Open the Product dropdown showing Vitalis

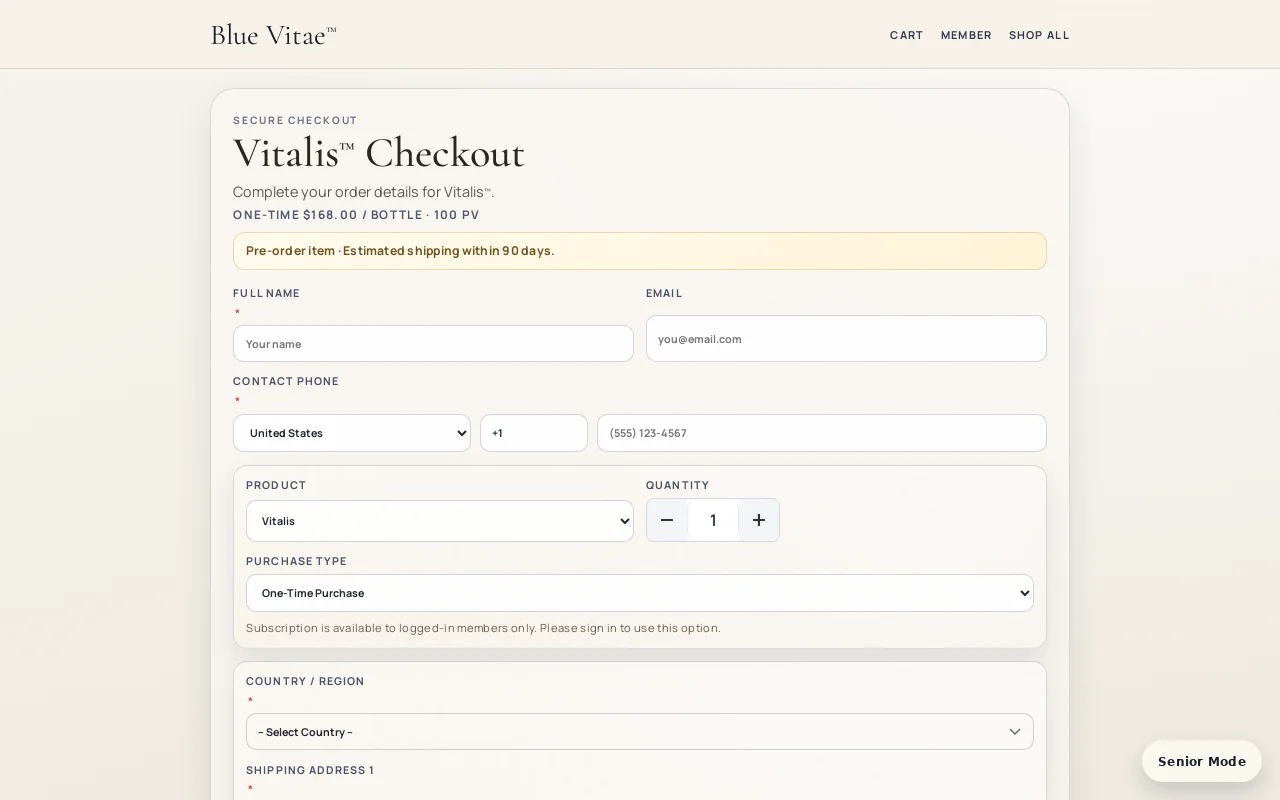[x=440, y=521]
